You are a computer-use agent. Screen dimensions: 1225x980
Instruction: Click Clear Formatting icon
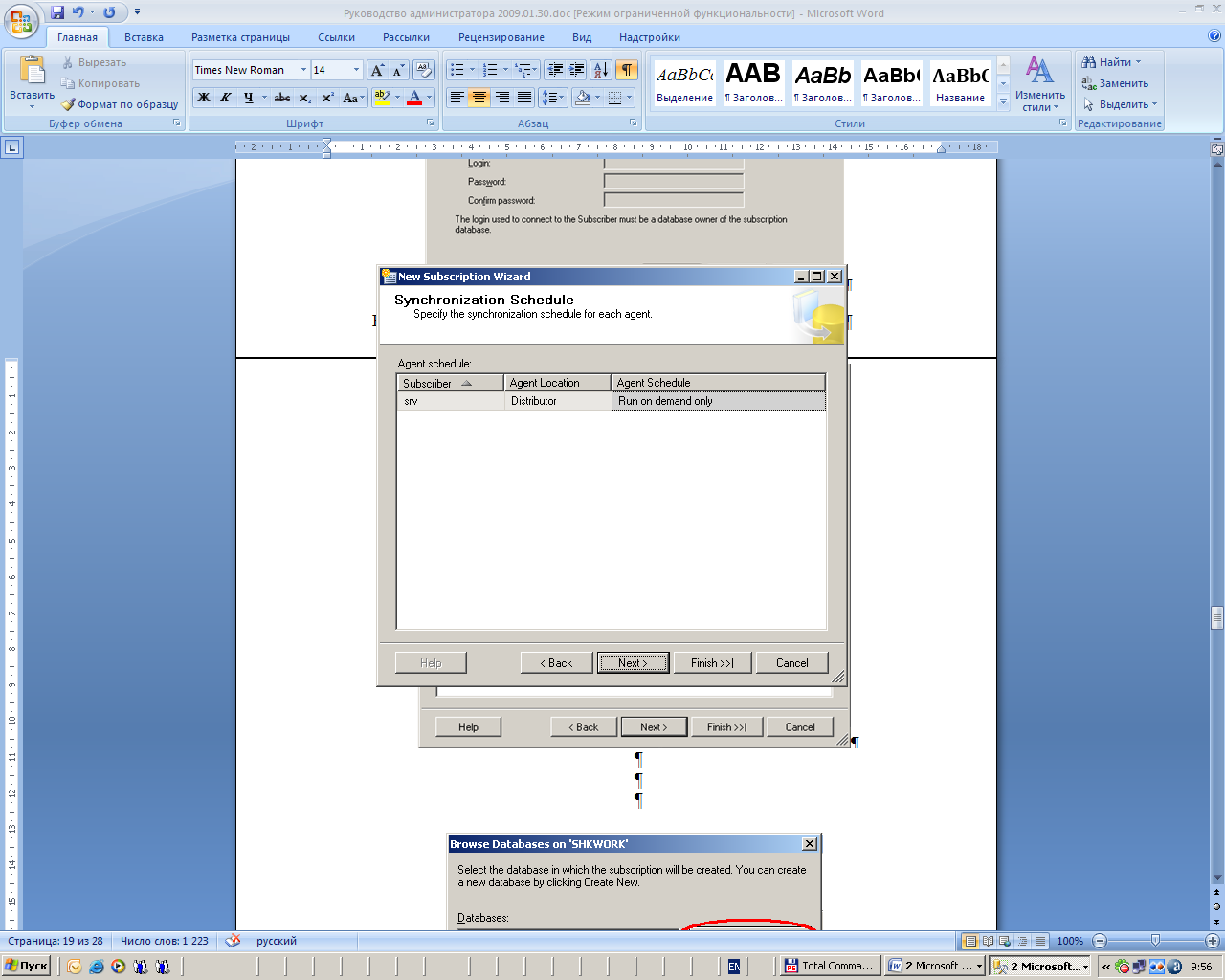425,70
